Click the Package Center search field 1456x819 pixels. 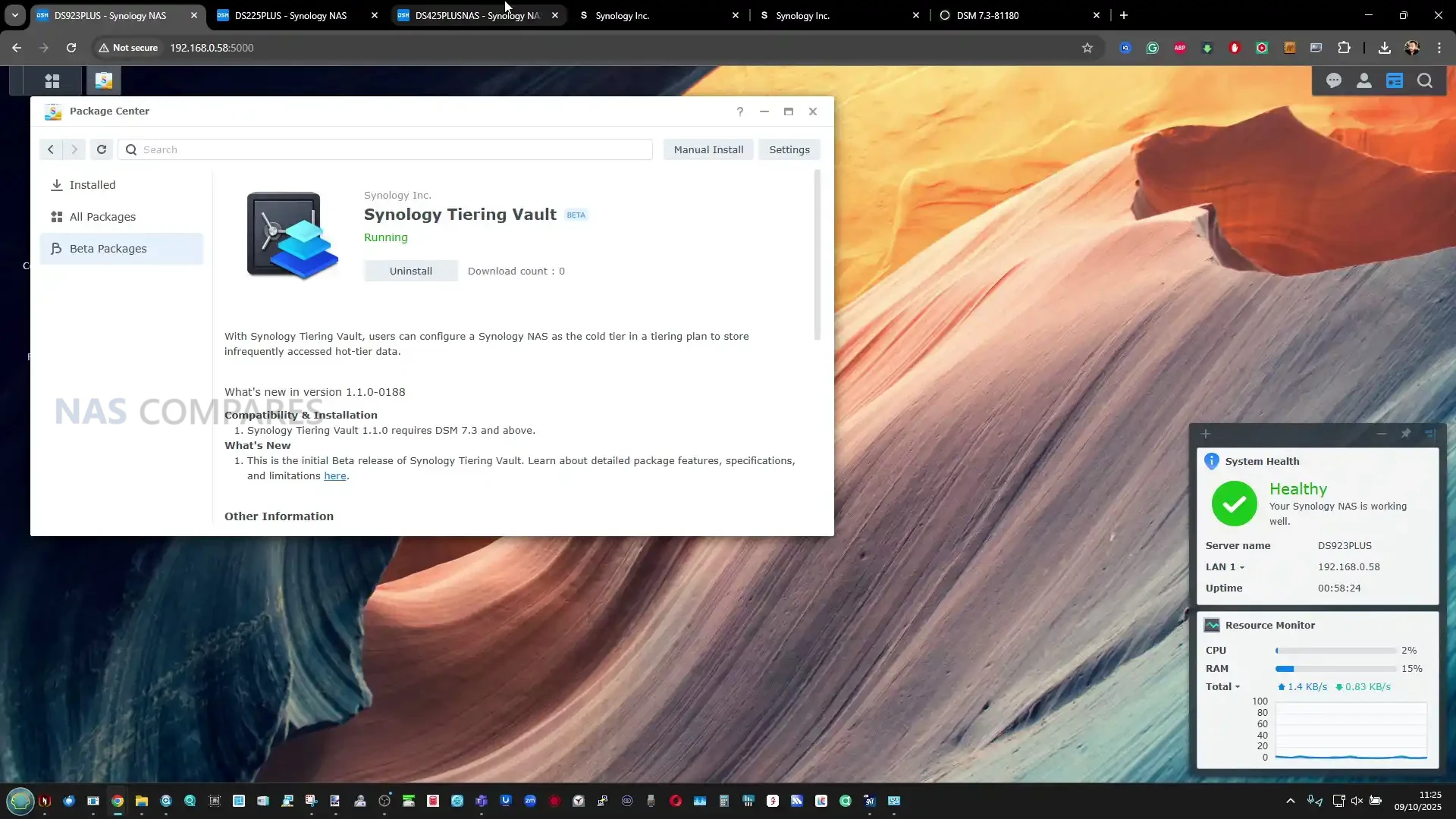(x=387, y=149)
